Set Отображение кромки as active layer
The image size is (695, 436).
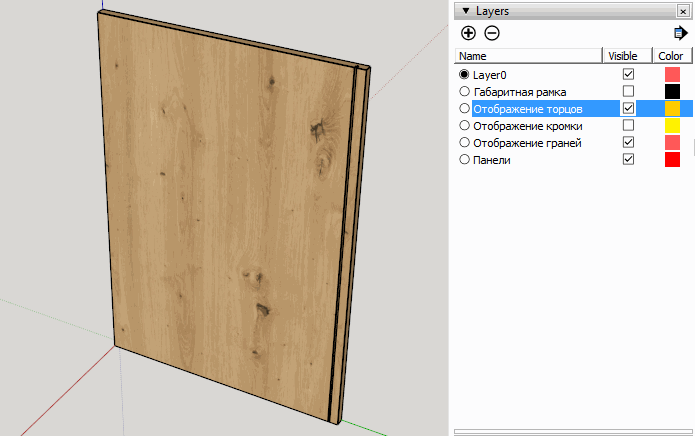point(464,125)
